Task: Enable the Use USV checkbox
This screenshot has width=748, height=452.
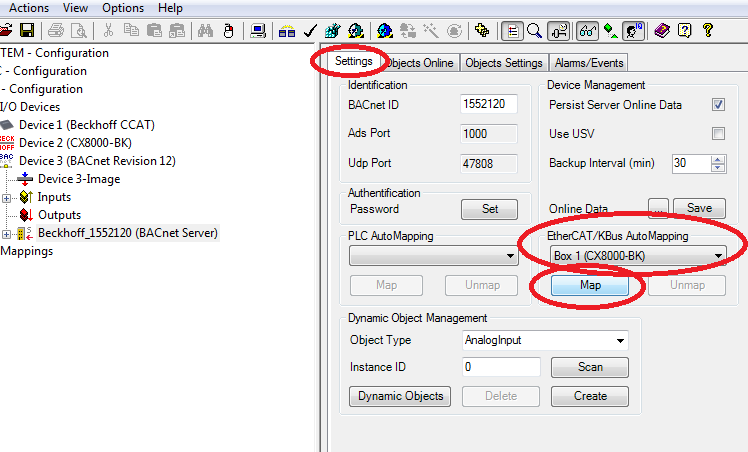Action: pyautogui.click(x=718, y=134)
